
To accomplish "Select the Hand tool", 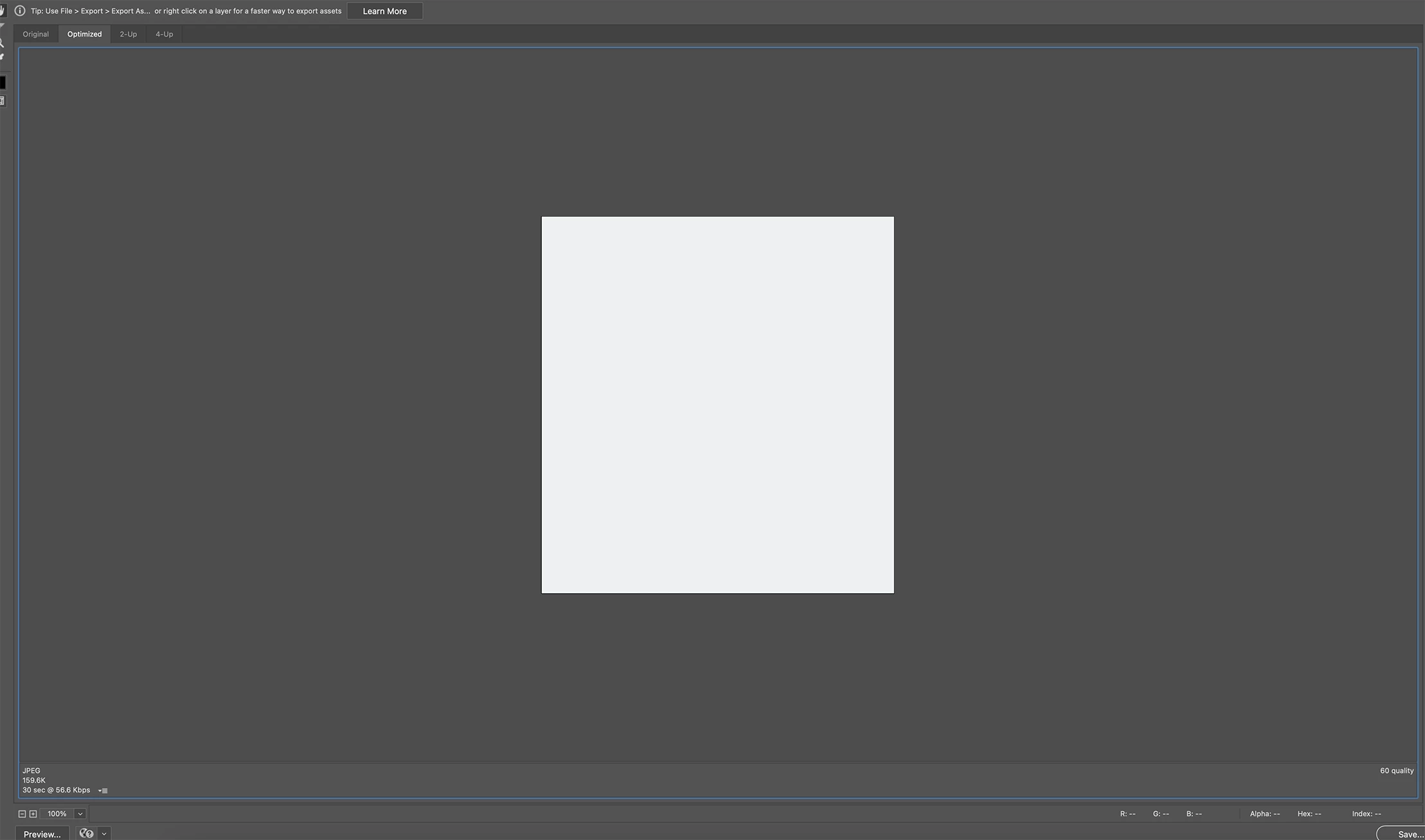I will 2,10.
